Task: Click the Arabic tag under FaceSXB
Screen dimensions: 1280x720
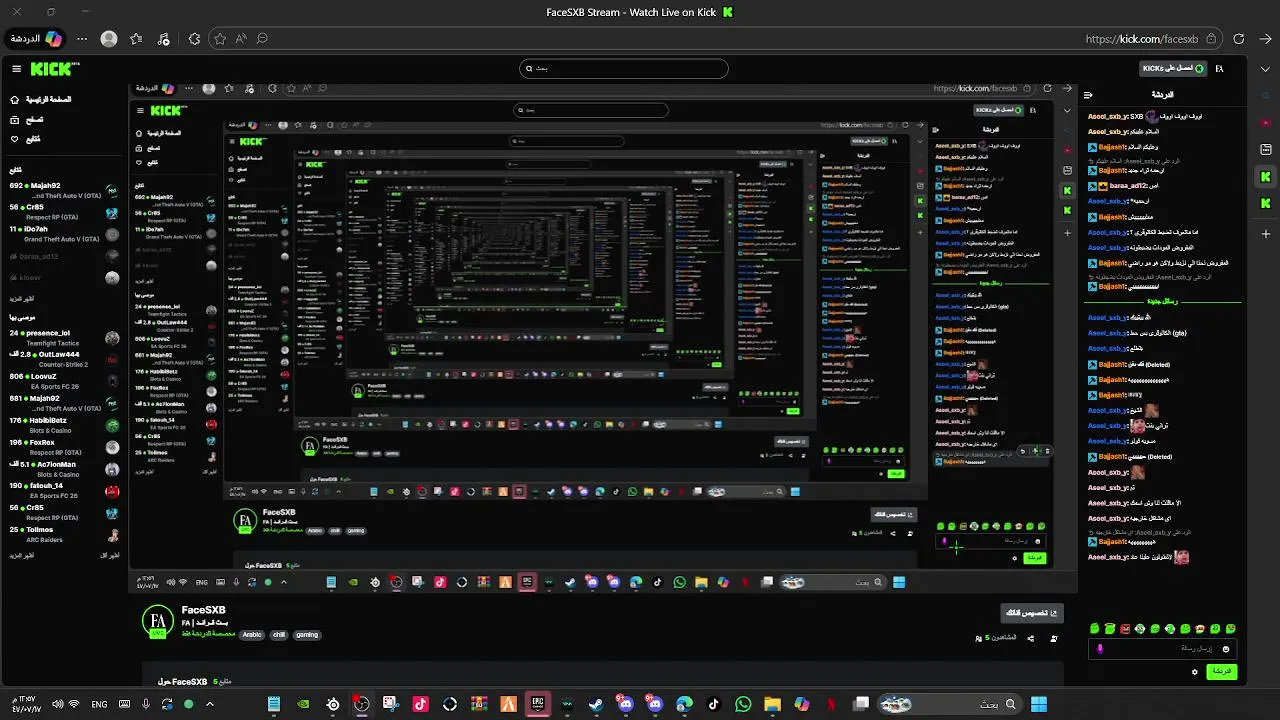Action: (x=252, y=634)
